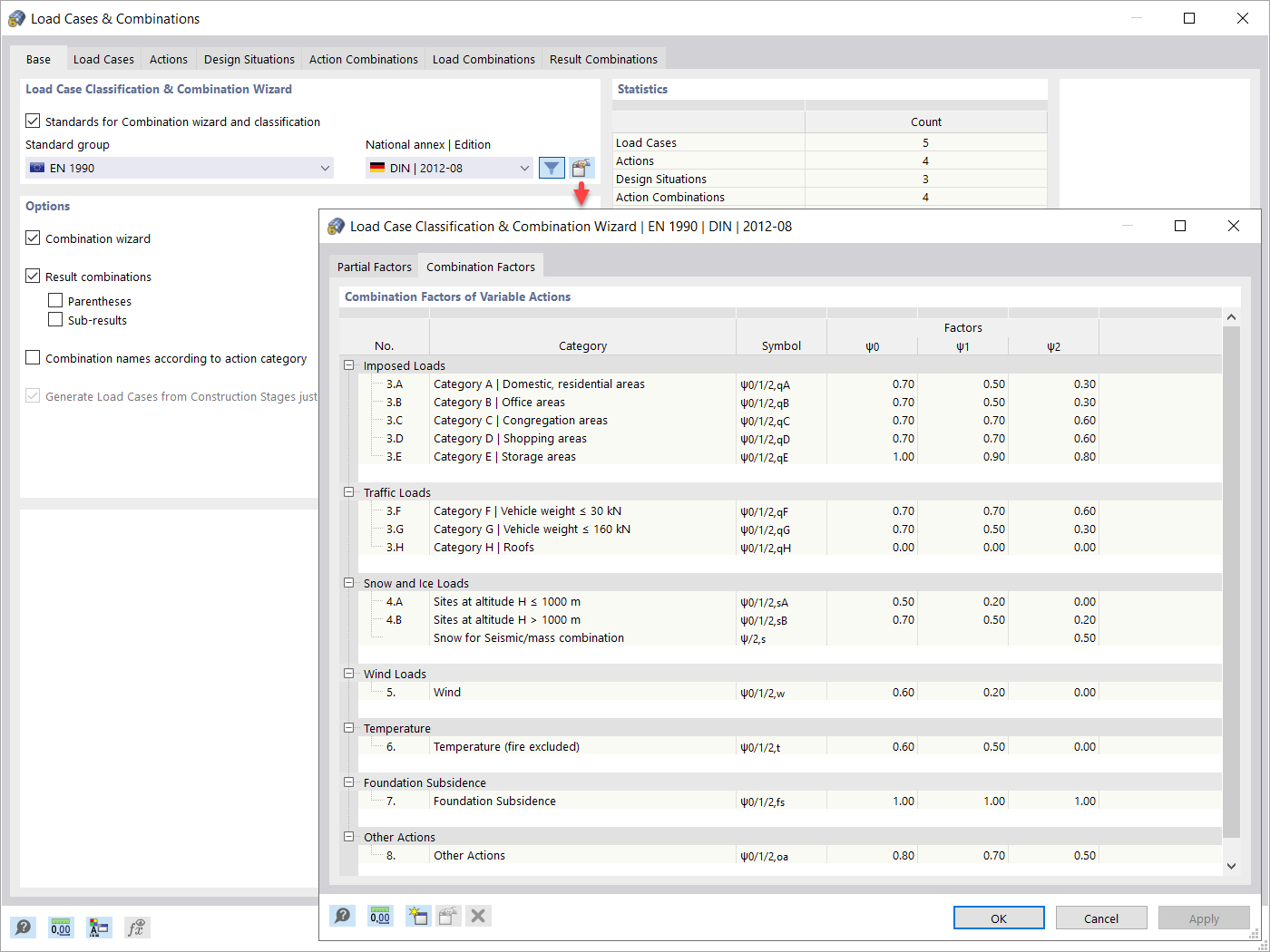
Task: Click the Apply button
Action: 1204,918
